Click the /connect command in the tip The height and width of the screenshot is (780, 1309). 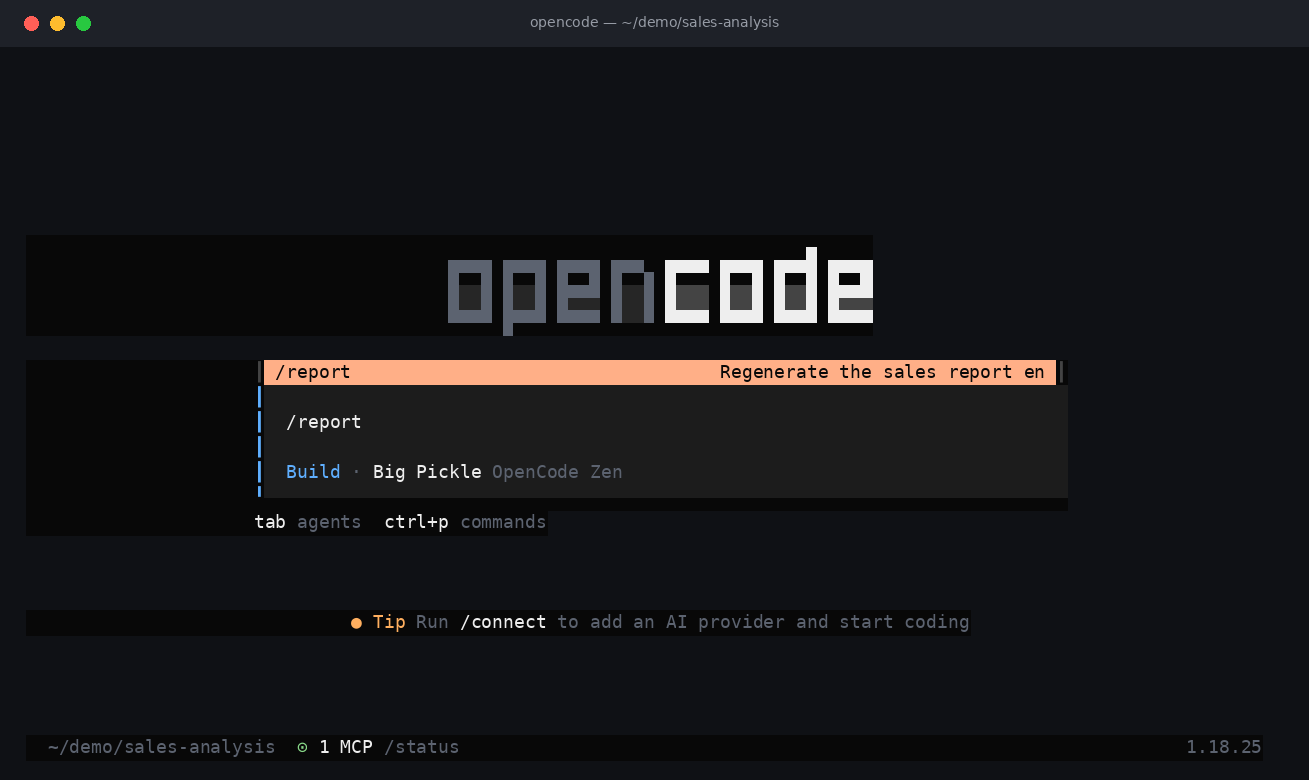[503, 622]
